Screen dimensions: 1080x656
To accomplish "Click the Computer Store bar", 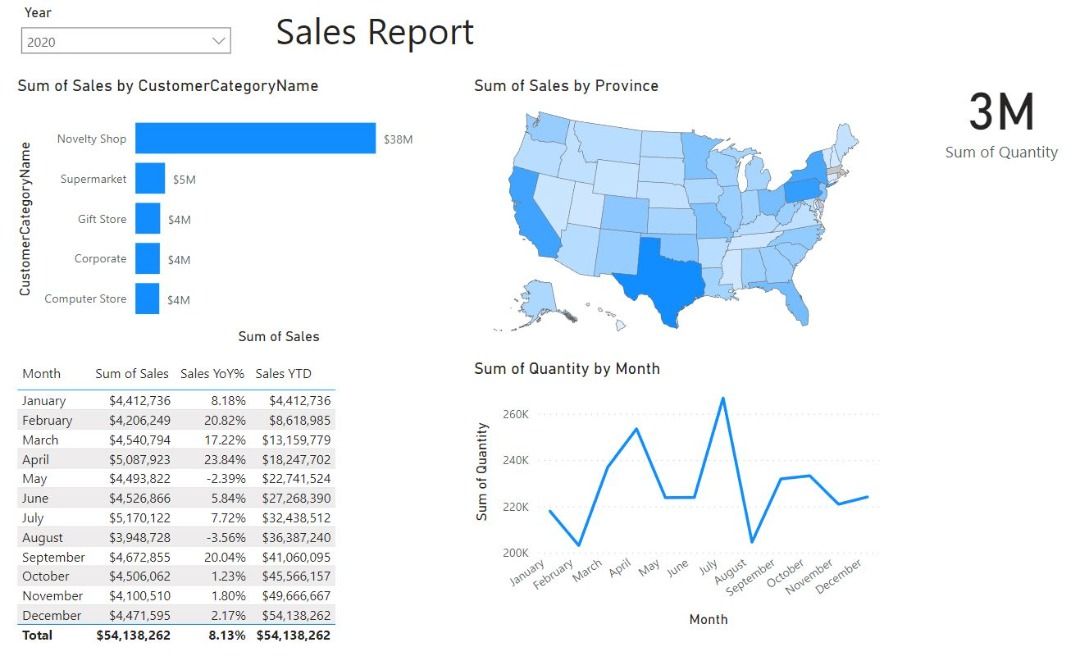I will click(x=147, y=298).
